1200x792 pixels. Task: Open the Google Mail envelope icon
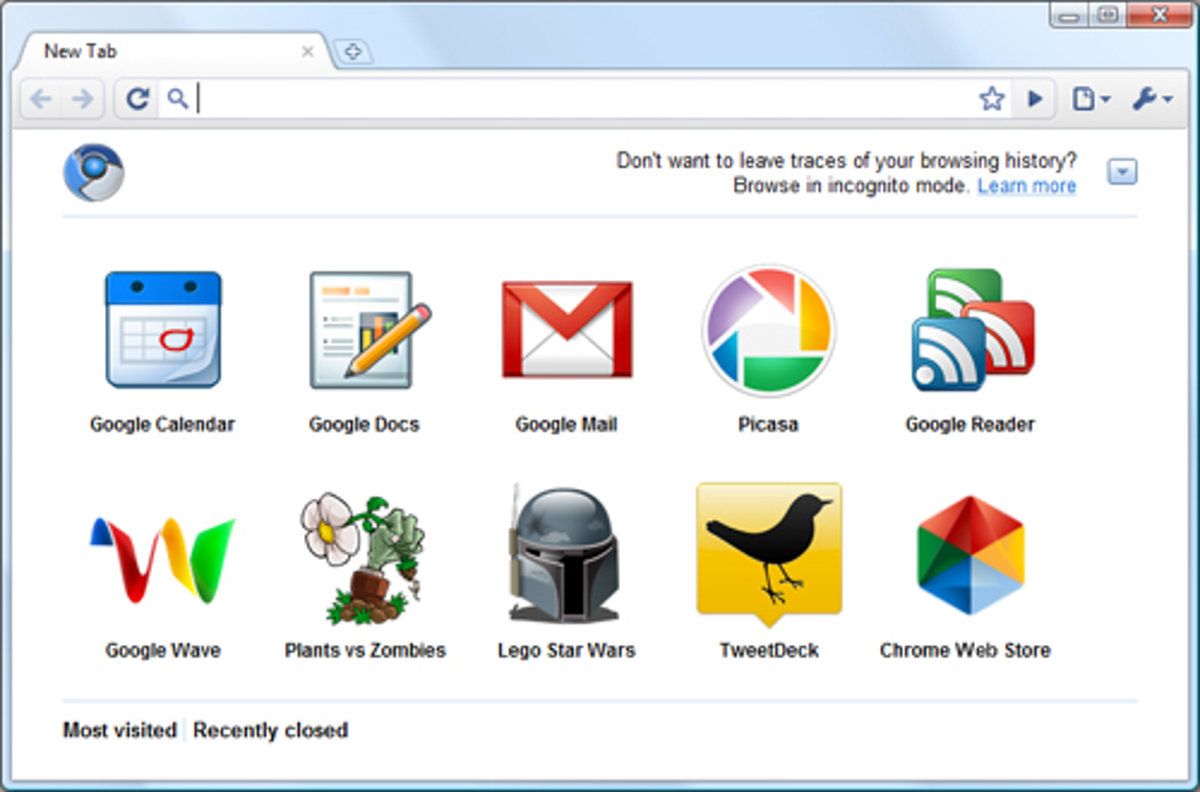[566, 330]
